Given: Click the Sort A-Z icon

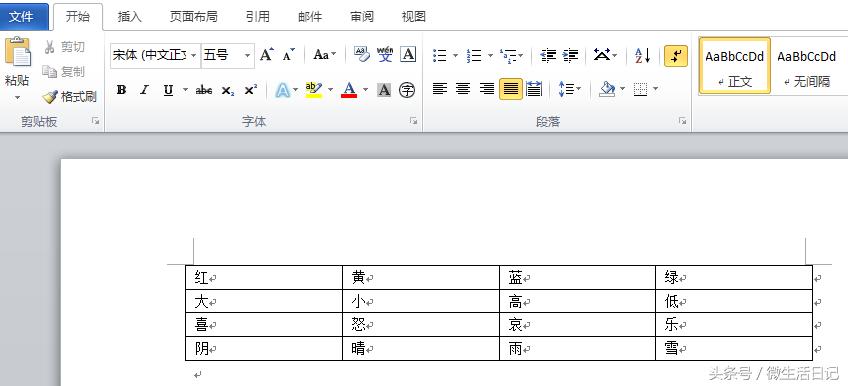Looking at the screenshot, I should click(642, 55).
